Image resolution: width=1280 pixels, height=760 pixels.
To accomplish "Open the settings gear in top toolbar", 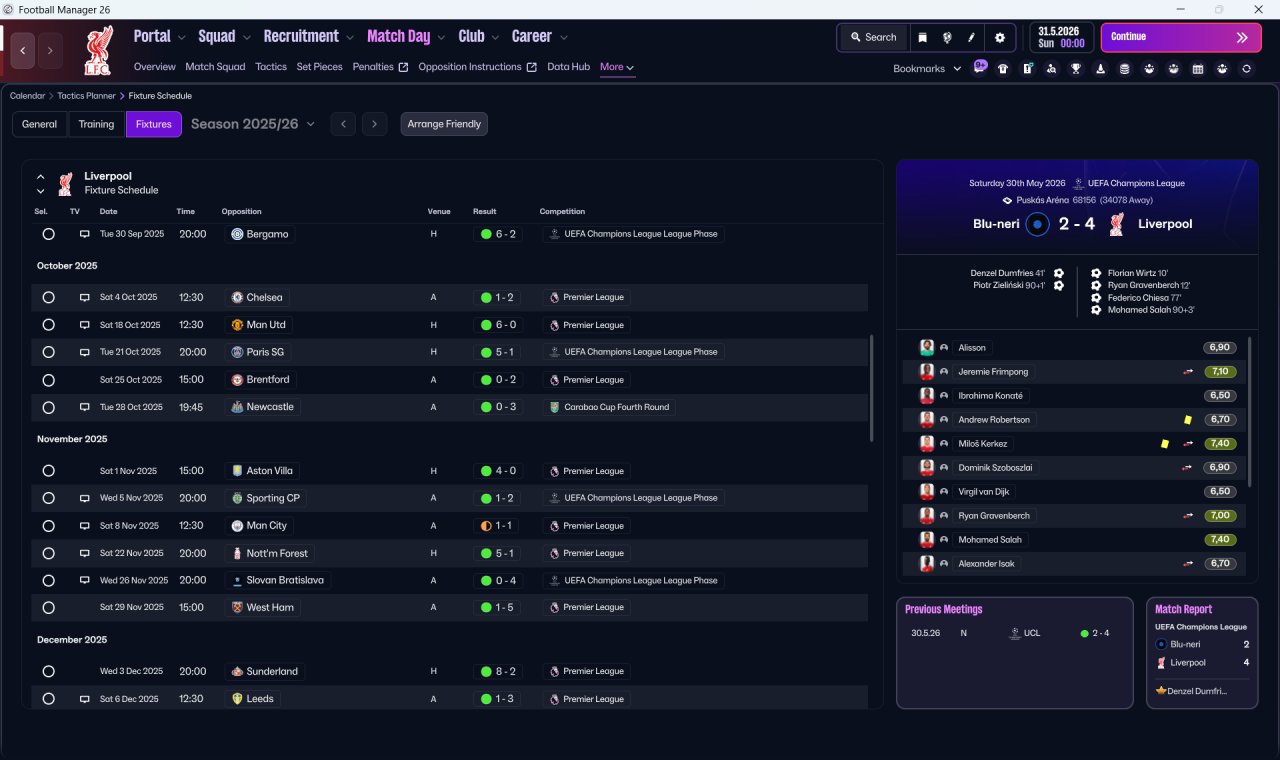I will click(x=999, y=37).
